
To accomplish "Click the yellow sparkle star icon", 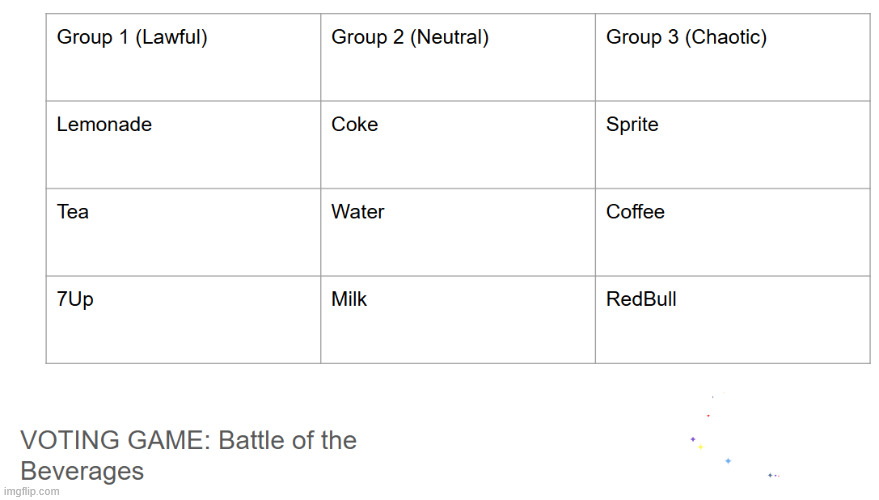I will tap(701, 447).
